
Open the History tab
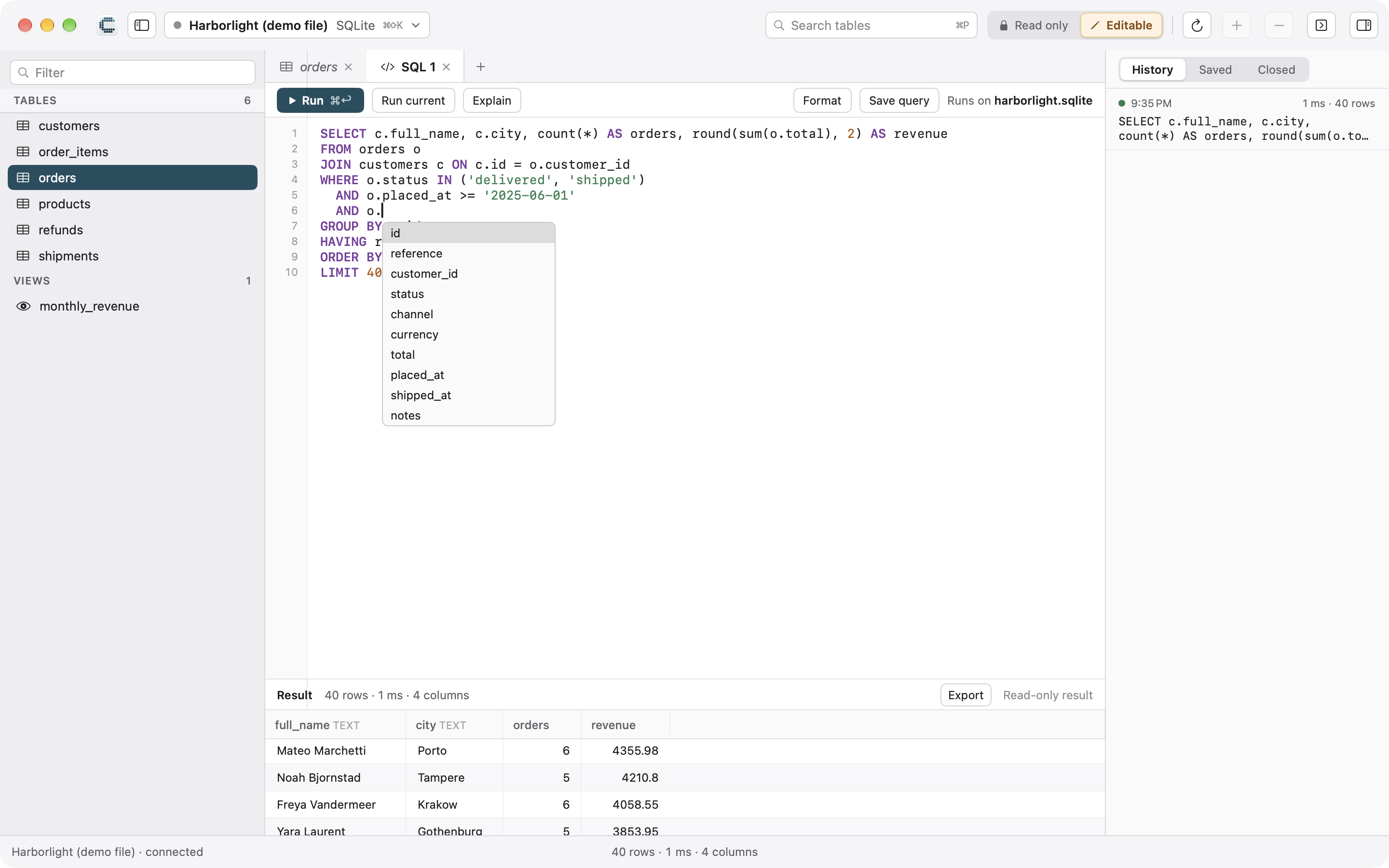click(1152, 69)
